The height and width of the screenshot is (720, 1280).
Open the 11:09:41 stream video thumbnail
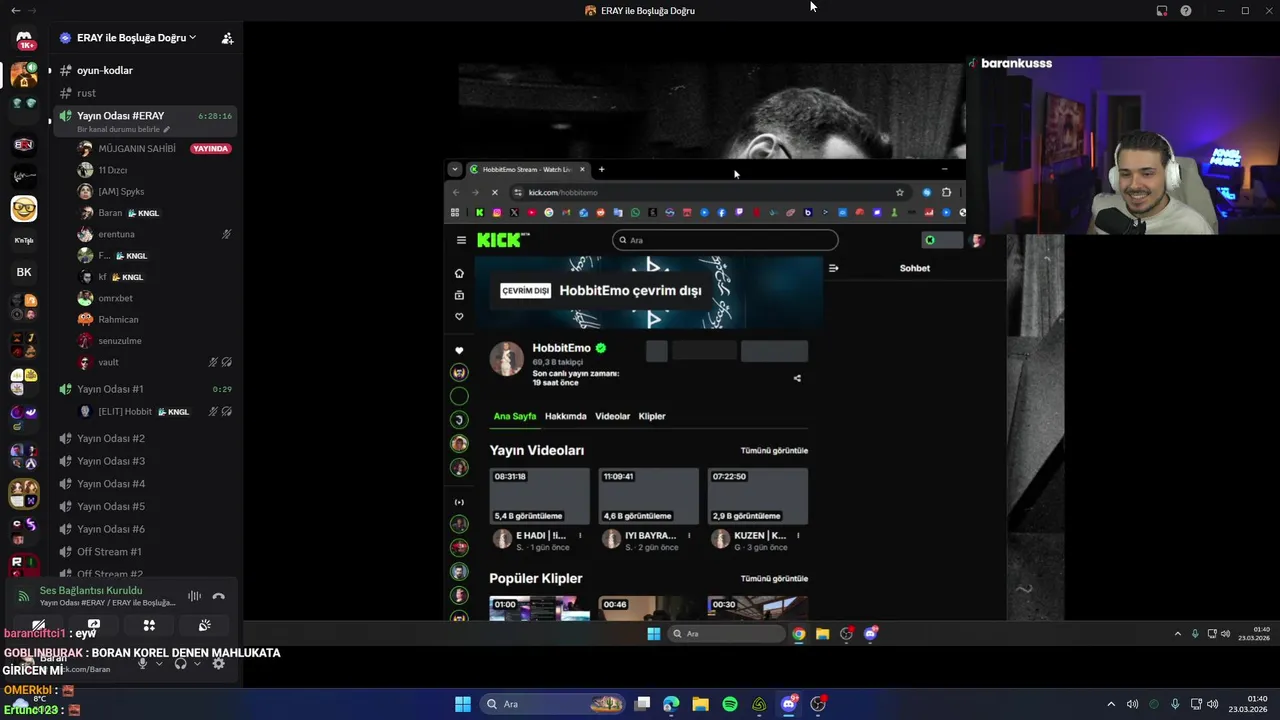coord(648,496)
